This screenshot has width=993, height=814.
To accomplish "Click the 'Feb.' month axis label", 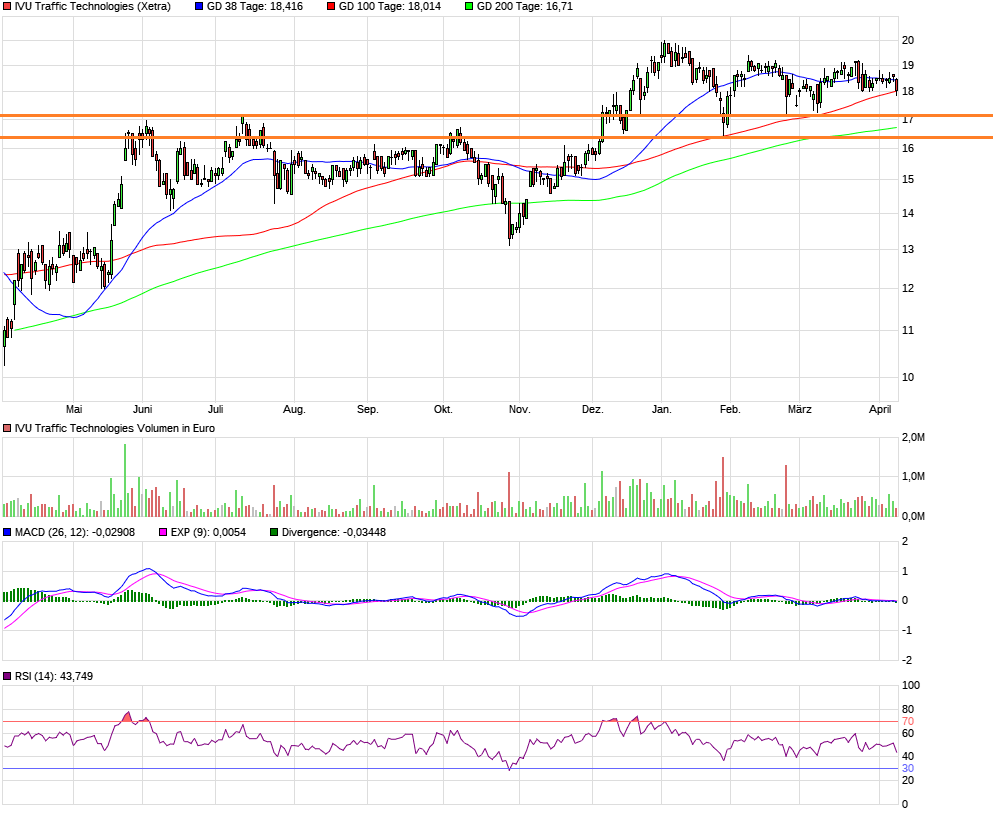I will [x=730, y=409].
